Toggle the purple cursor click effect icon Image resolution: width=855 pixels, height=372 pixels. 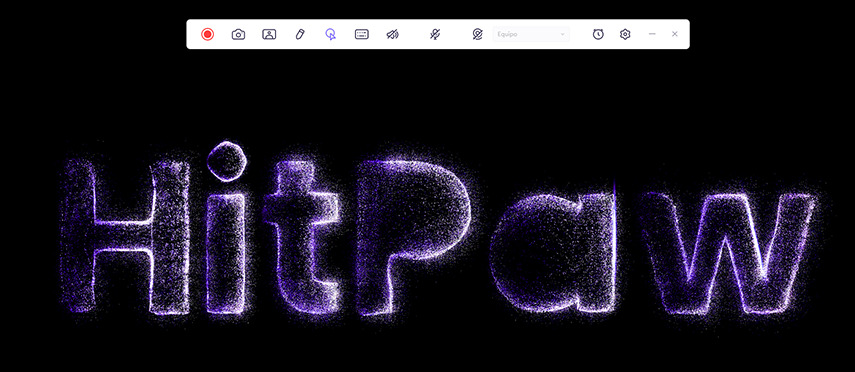click(330, 34)
